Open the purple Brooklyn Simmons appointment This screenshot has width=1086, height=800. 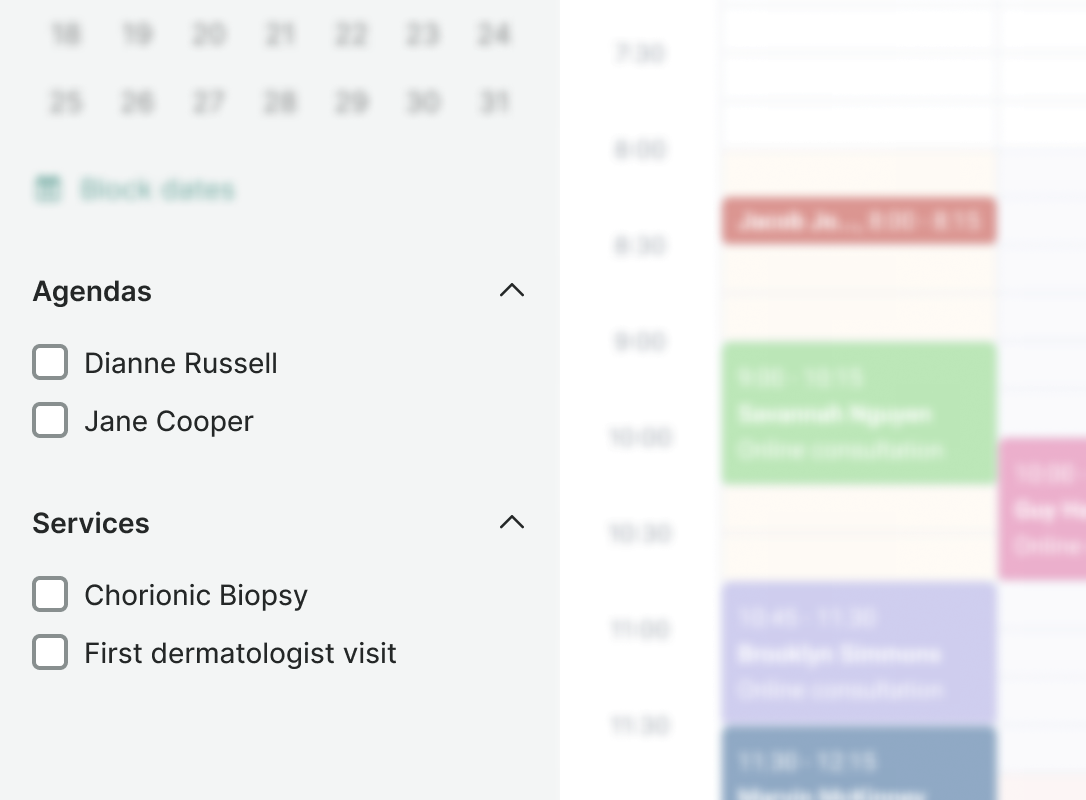[x=858, y=654]
